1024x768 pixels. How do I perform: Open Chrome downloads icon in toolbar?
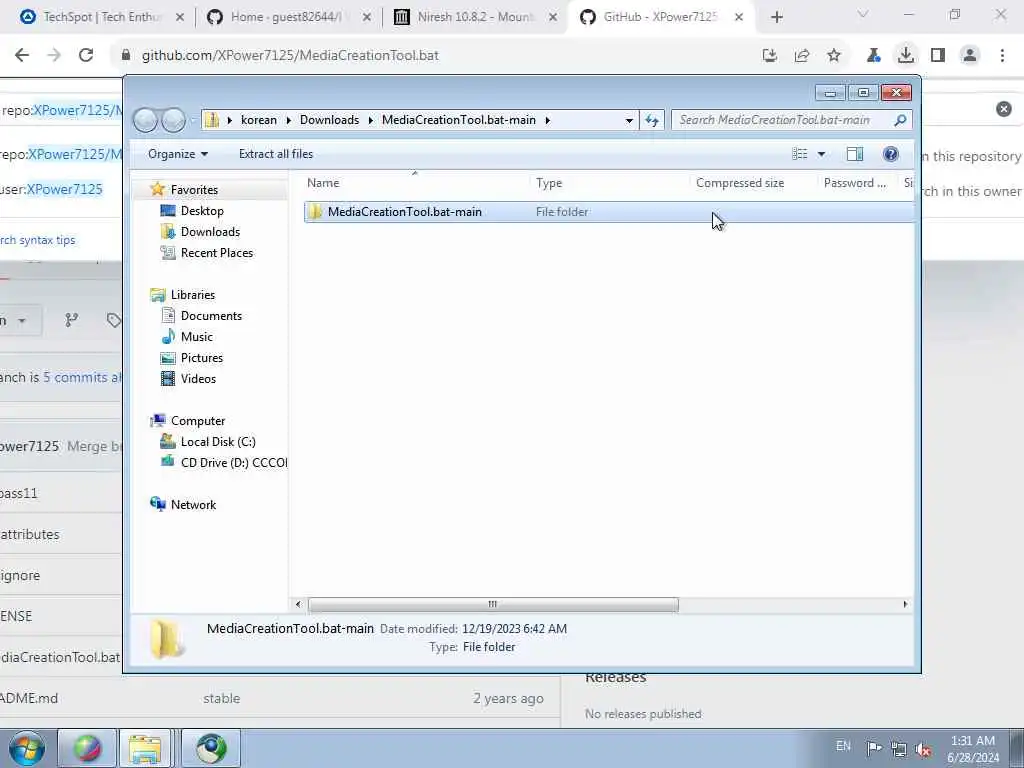pyautogui.click(x=906, y=56)
